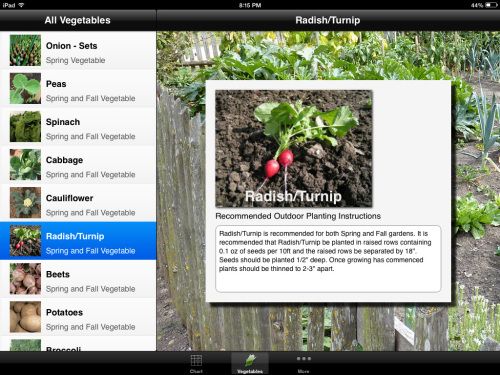Image resolution: width=500 pixels, height=375 pixels.
Task: Tap the Beets thumbnail image
Action: coord(25,279)
